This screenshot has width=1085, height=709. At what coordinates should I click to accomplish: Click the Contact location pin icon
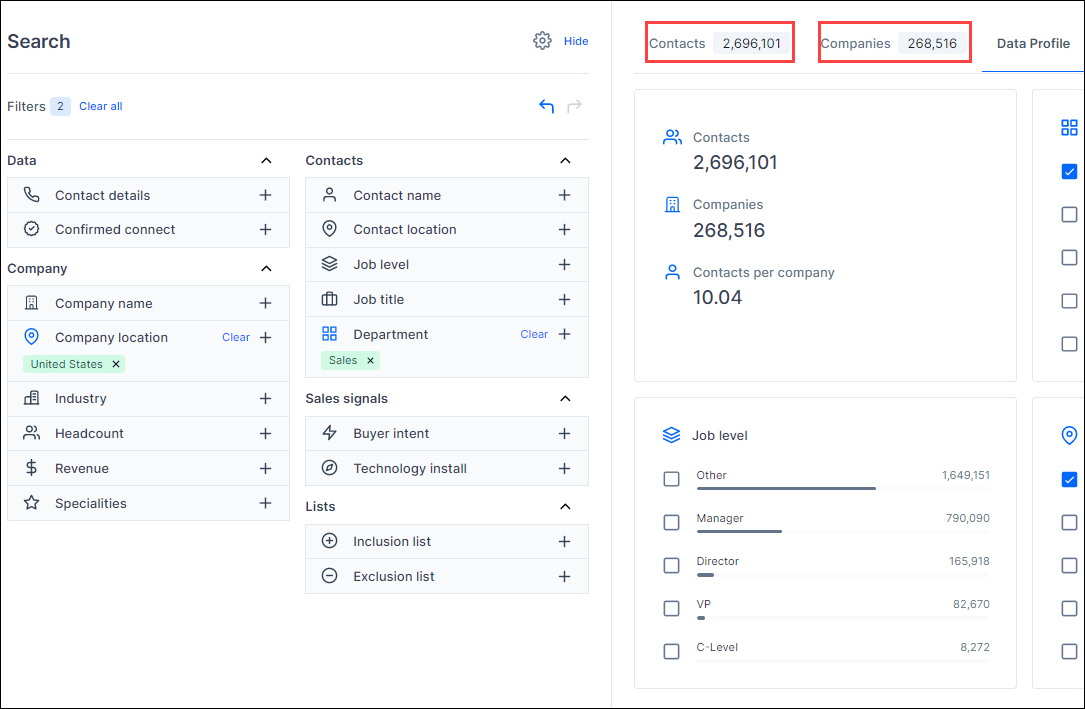click(329, 229)
